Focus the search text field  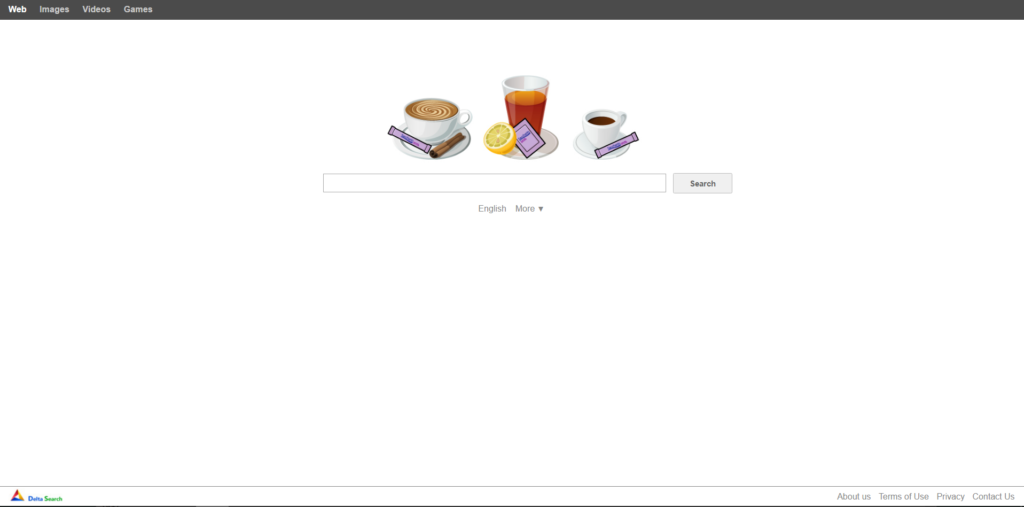tap(494, 183)
